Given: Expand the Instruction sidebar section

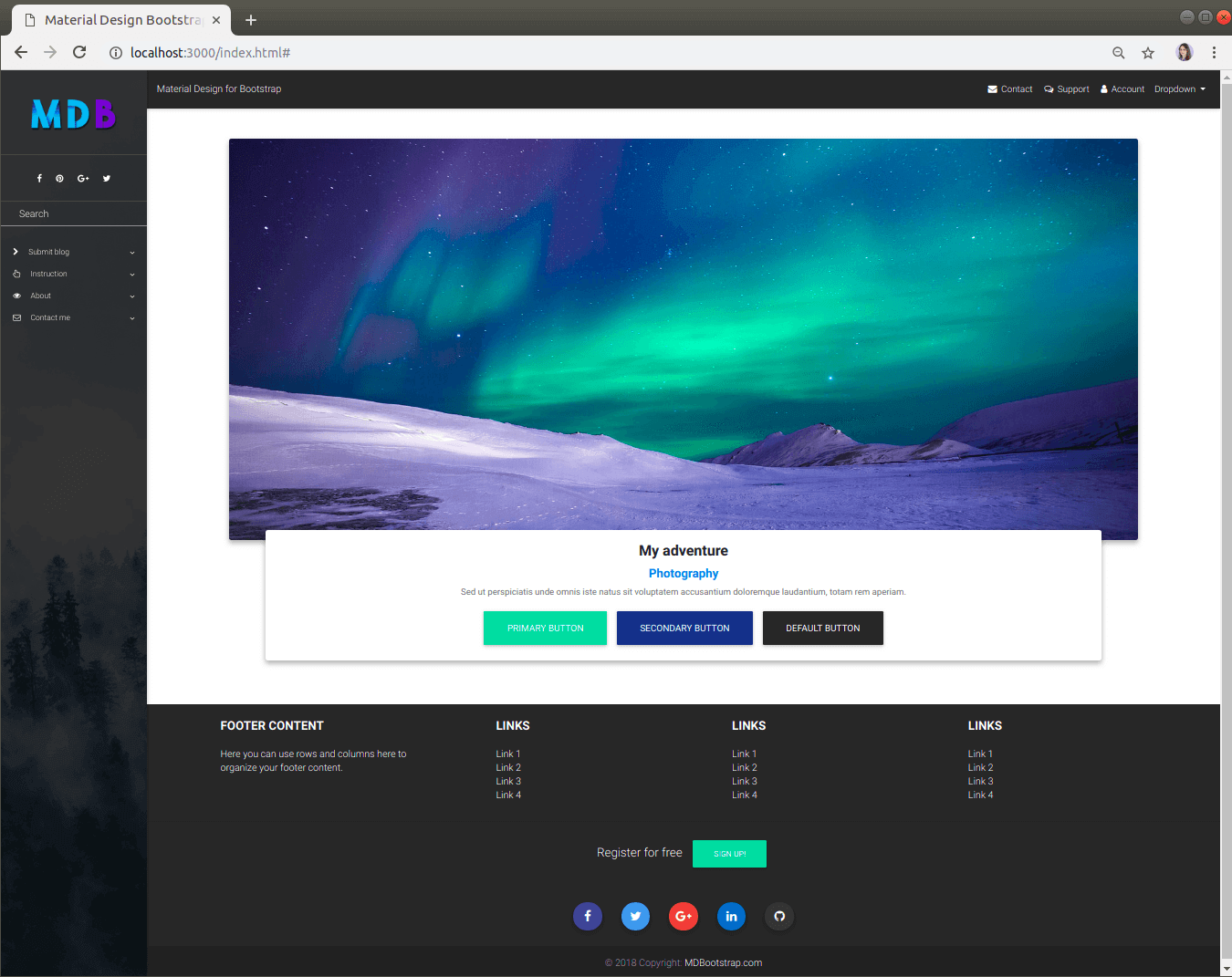Looking at the screenshot, I should [x=74, y=274].
